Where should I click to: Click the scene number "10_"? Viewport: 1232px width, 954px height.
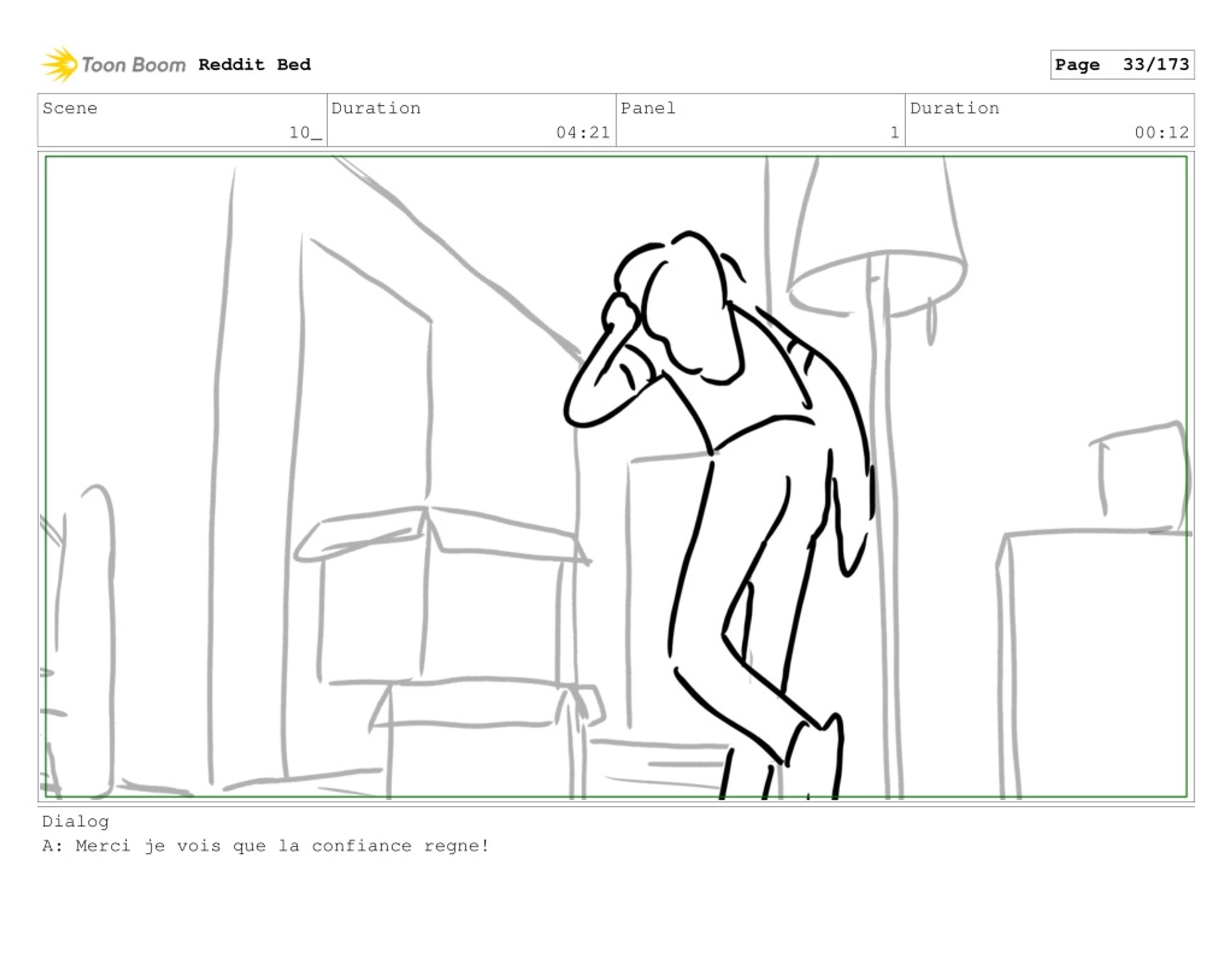pyautogui.click(x=305, y=132)
